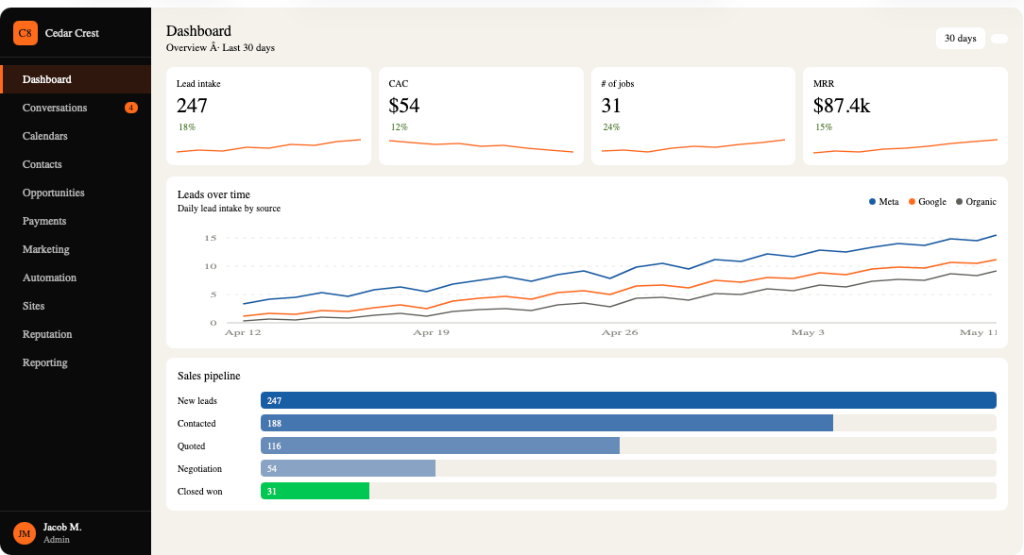Go to Conversations in the sidebar

pyautogui.click(x=76, y=108)
